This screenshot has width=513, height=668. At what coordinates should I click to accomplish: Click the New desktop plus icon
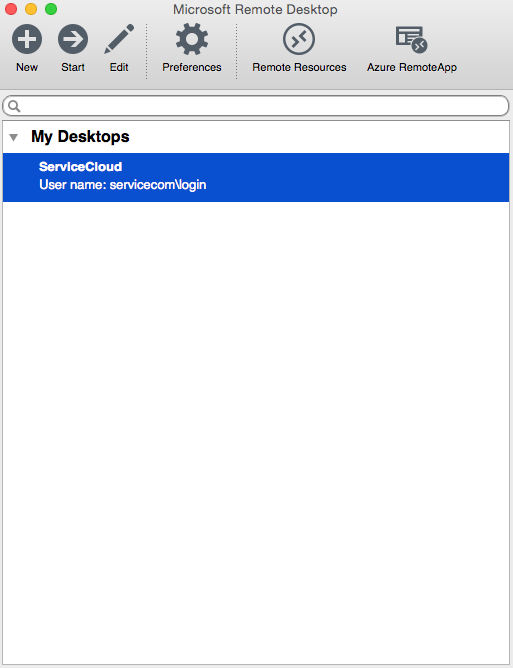point(27,39)
